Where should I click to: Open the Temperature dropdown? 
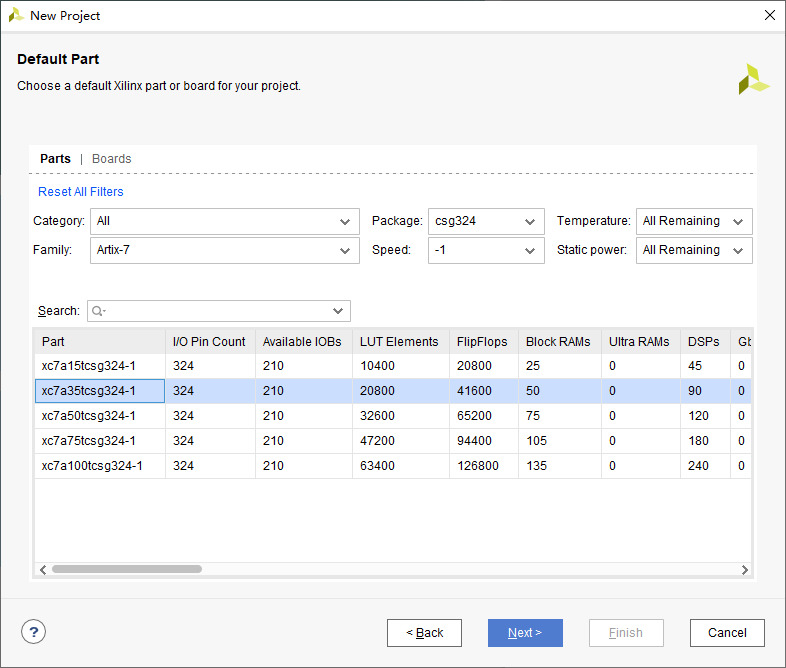pos(694,221)
